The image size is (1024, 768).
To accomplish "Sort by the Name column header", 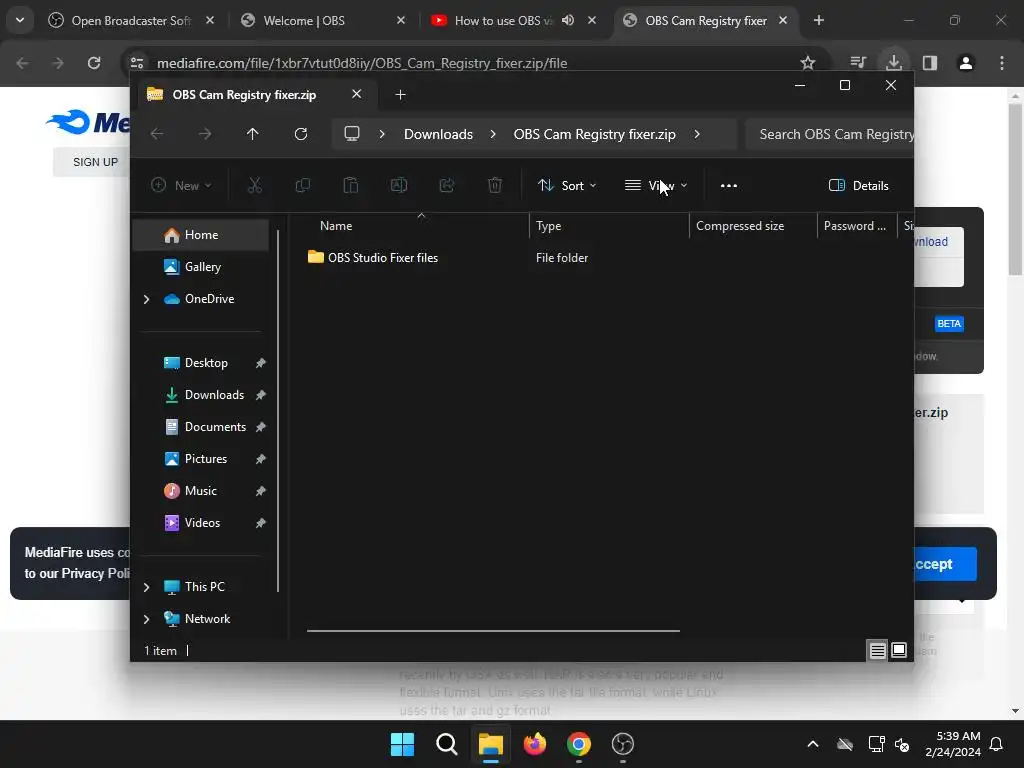I will [336, 226].
